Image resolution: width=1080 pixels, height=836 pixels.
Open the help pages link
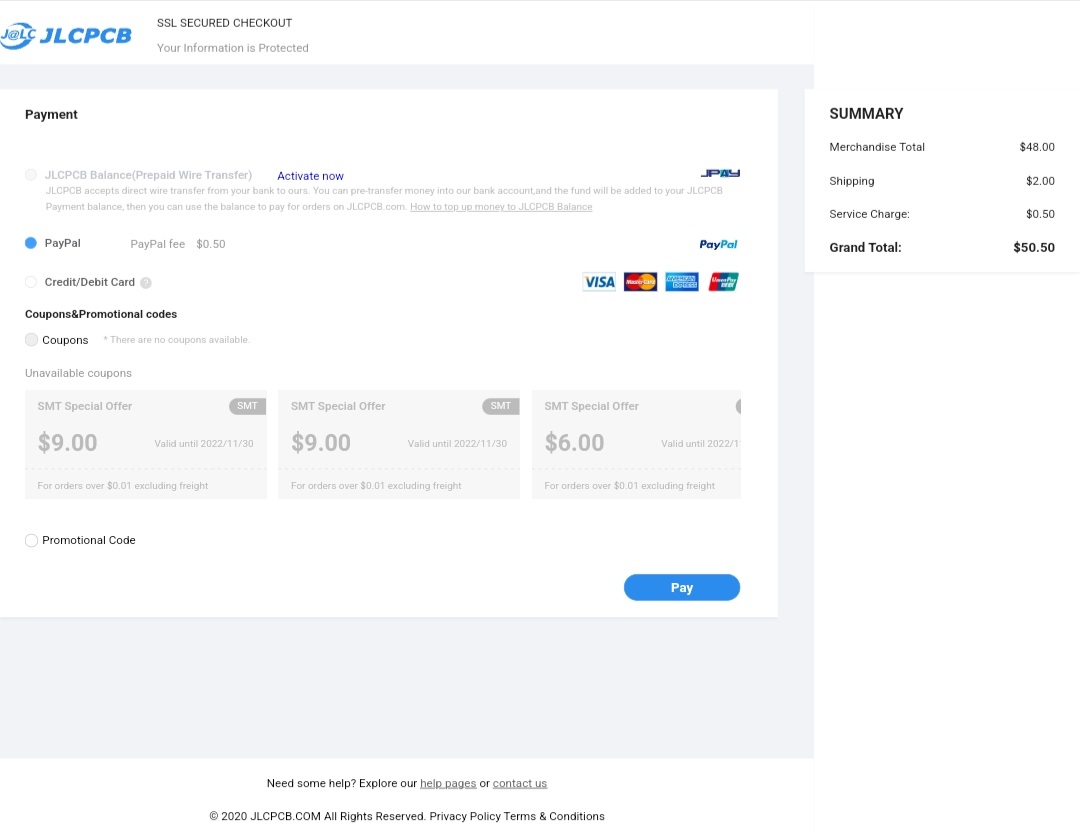448,783
